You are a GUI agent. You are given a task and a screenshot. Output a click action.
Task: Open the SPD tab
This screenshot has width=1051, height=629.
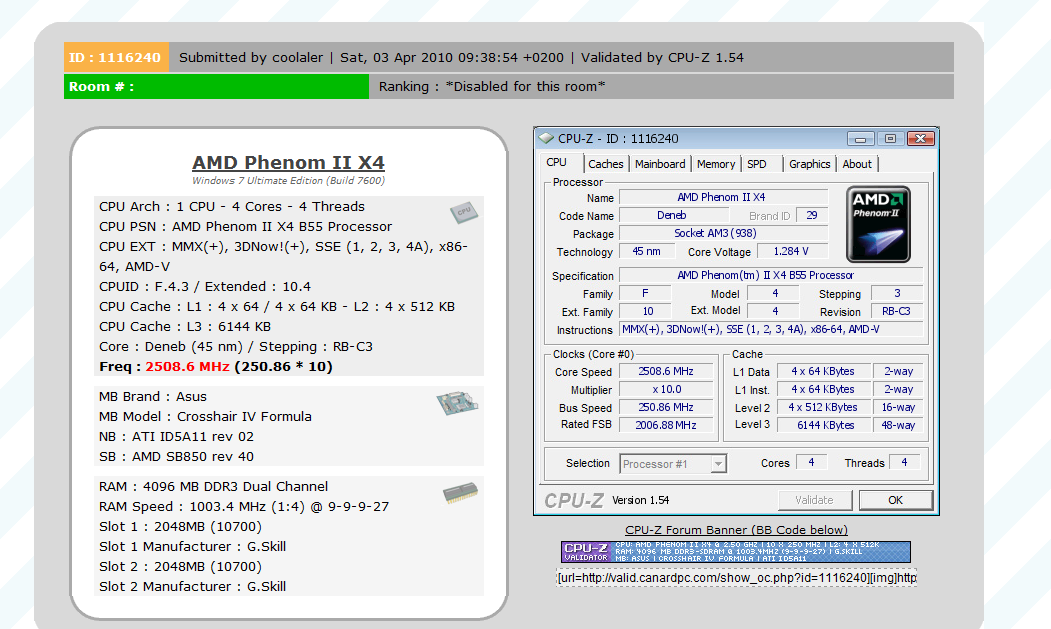point(757,164)
